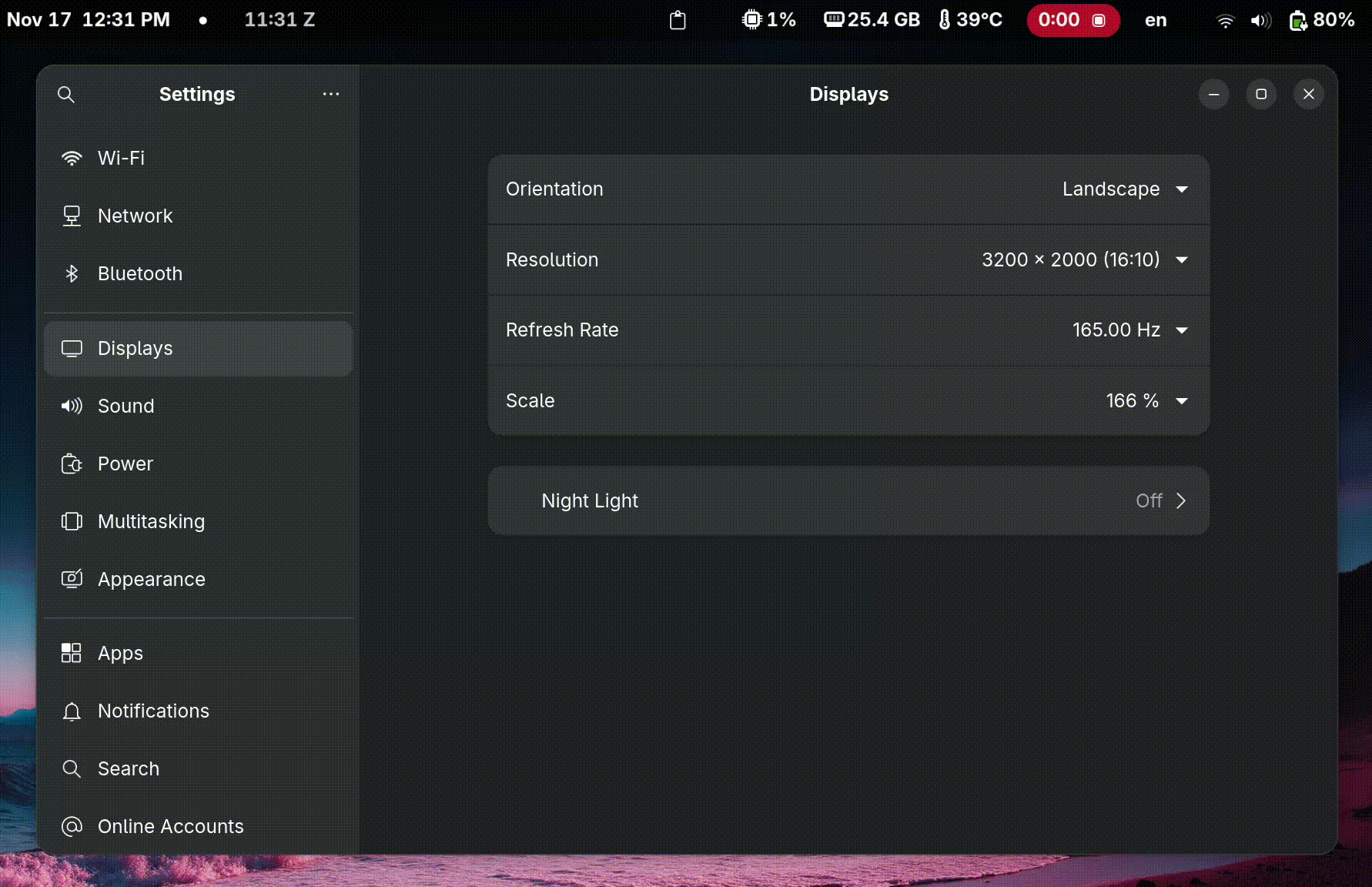
Task: Open the Scale 166 % dropdown
Action: [849, 400]
